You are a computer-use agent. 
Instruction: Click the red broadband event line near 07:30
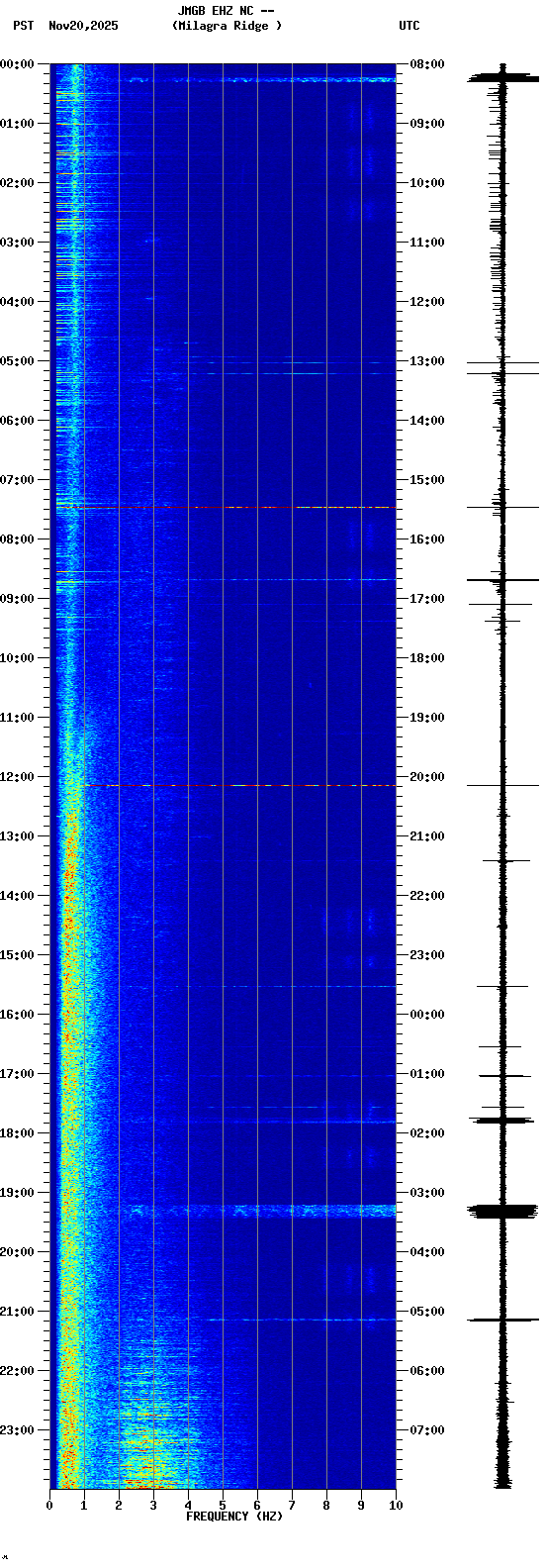[226, 507]
